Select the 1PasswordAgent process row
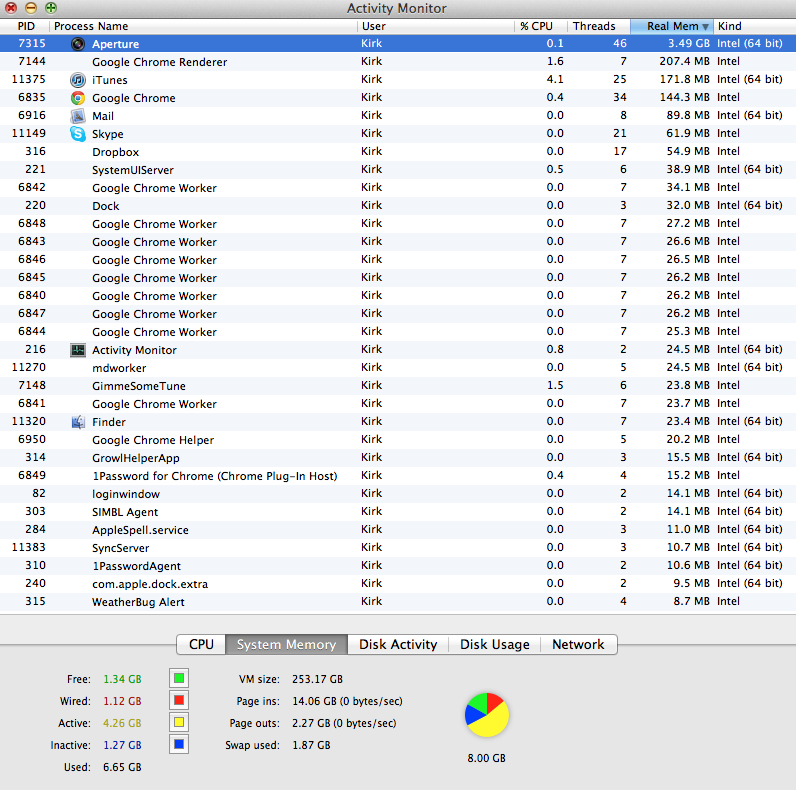796x790 pixels. point(398,566)
